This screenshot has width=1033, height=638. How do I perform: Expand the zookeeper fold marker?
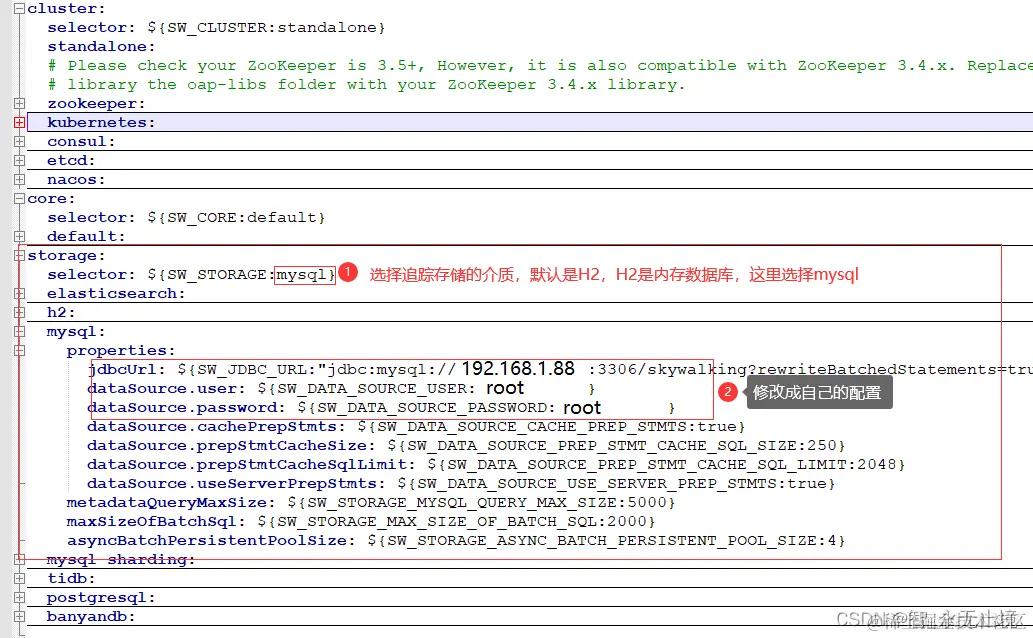click(x=20, y=103)
